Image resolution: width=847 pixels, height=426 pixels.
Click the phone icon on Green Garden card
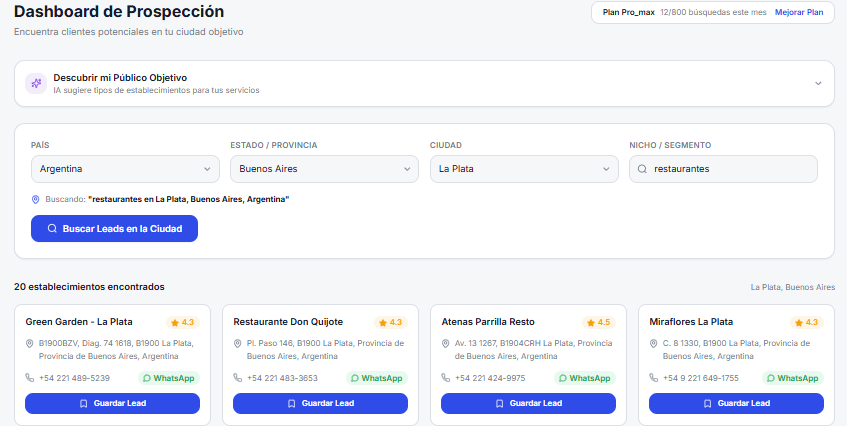click(x=30, y=377)
